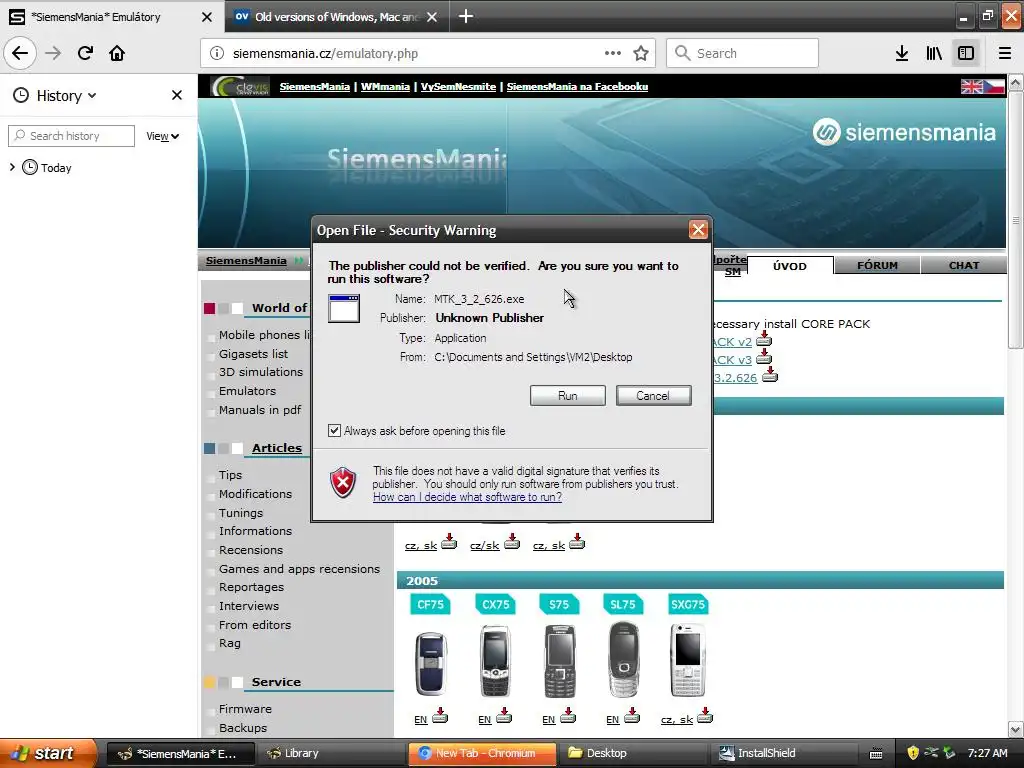
Task: Click Games and apps recensions link
Action: pos(299,569)
